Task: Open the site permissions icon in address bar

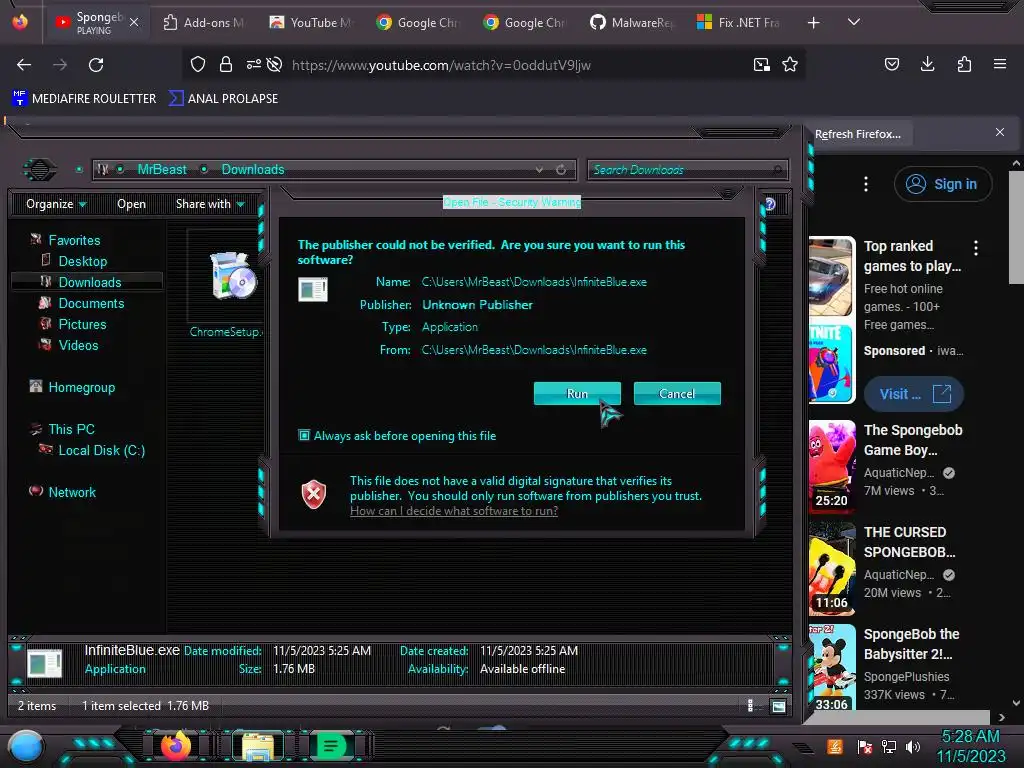Action: pyautogui.click(x=253, y=64)
